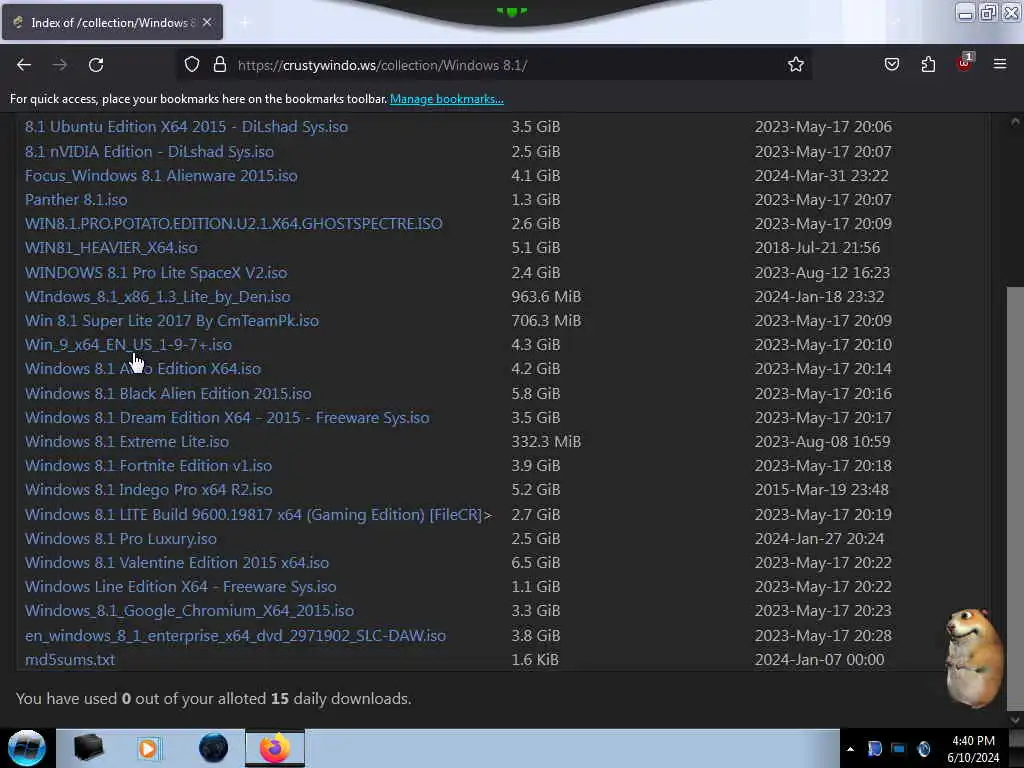Open WINDOWS 8.1 Pro Lite SpaceX V2.iso
The image size is (1024, 768).
(x=155, y=272)
